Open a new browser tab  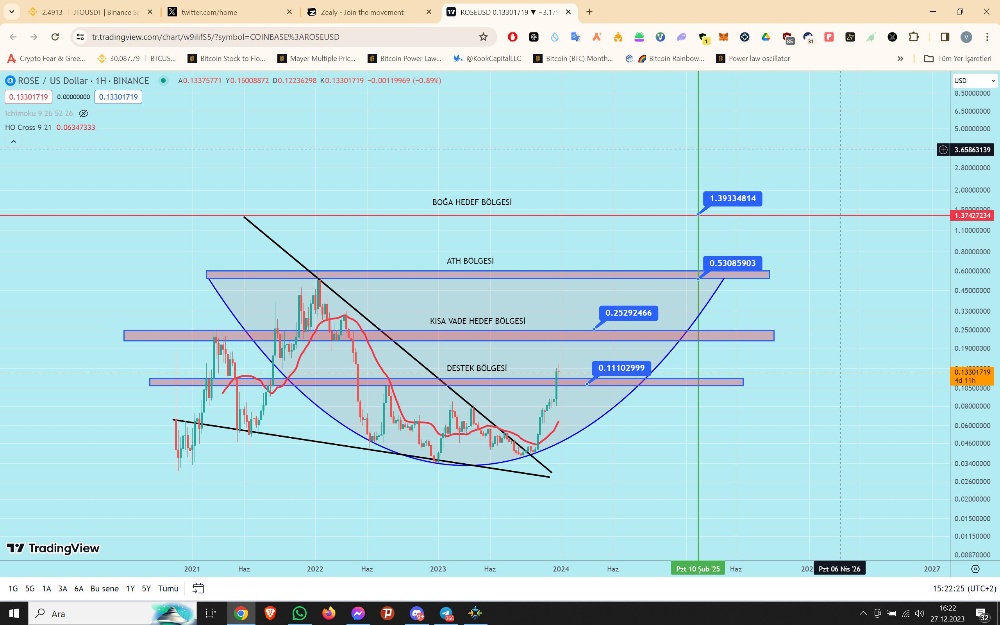coord(589,12)
